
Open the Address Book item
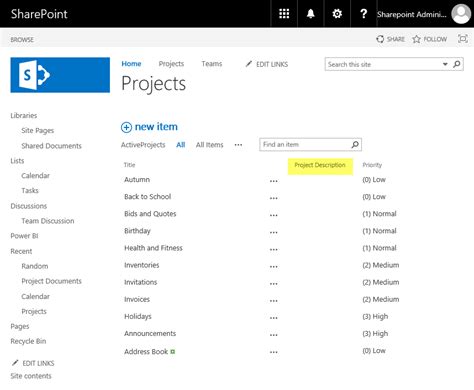click(146, 351)
